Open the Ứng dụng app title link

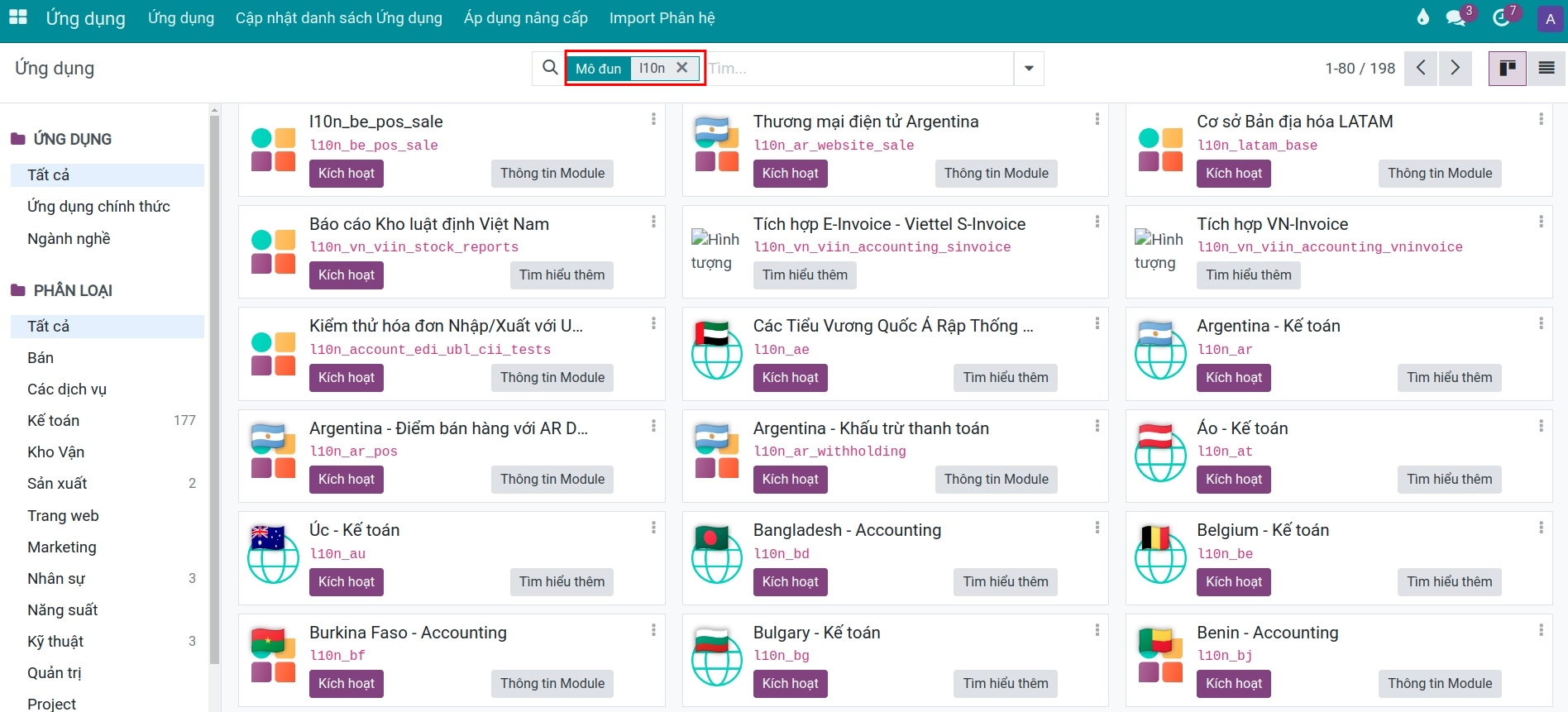click(86, 18)
